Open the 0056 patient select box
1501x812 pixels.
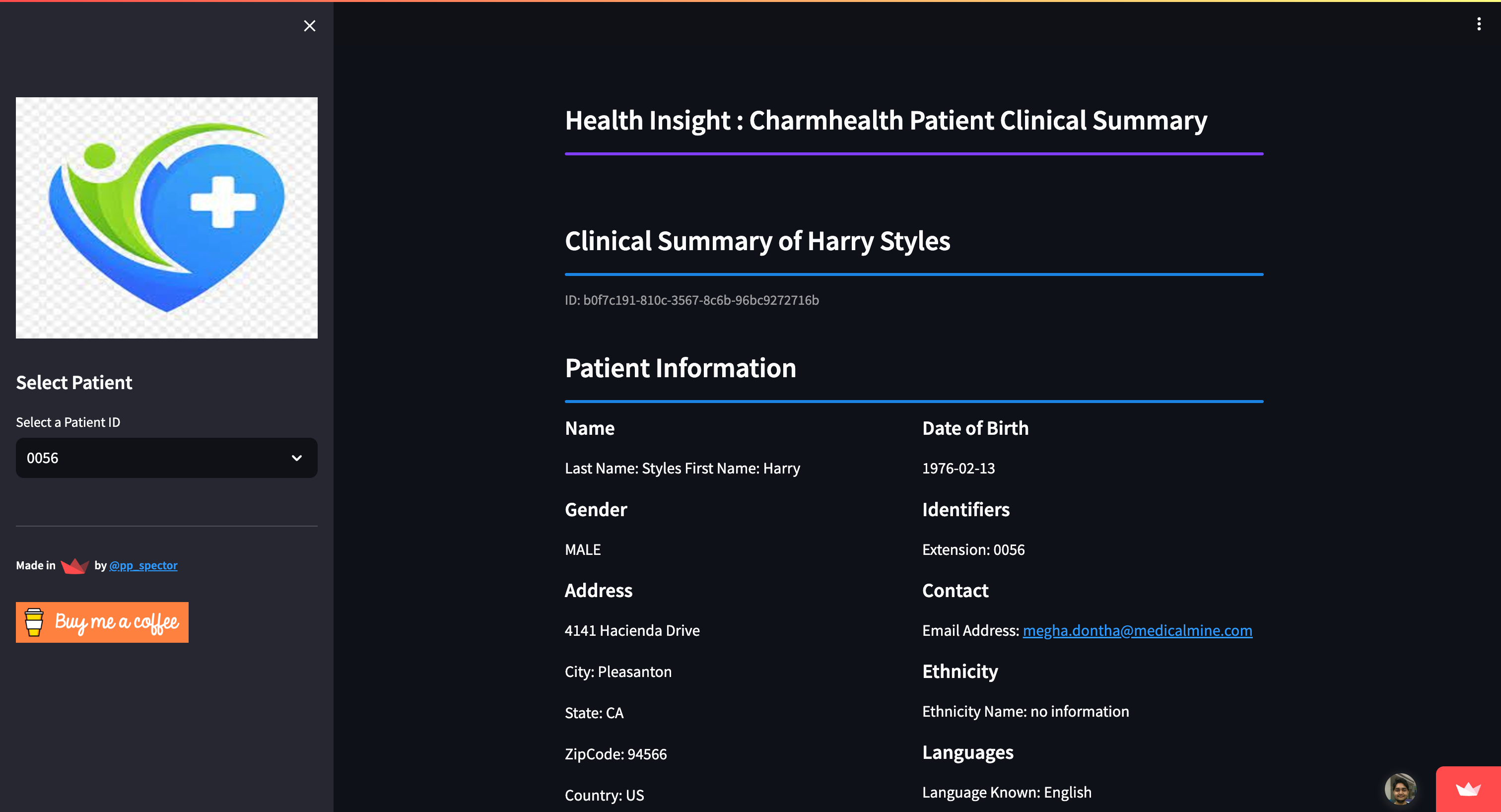(151, 458)
